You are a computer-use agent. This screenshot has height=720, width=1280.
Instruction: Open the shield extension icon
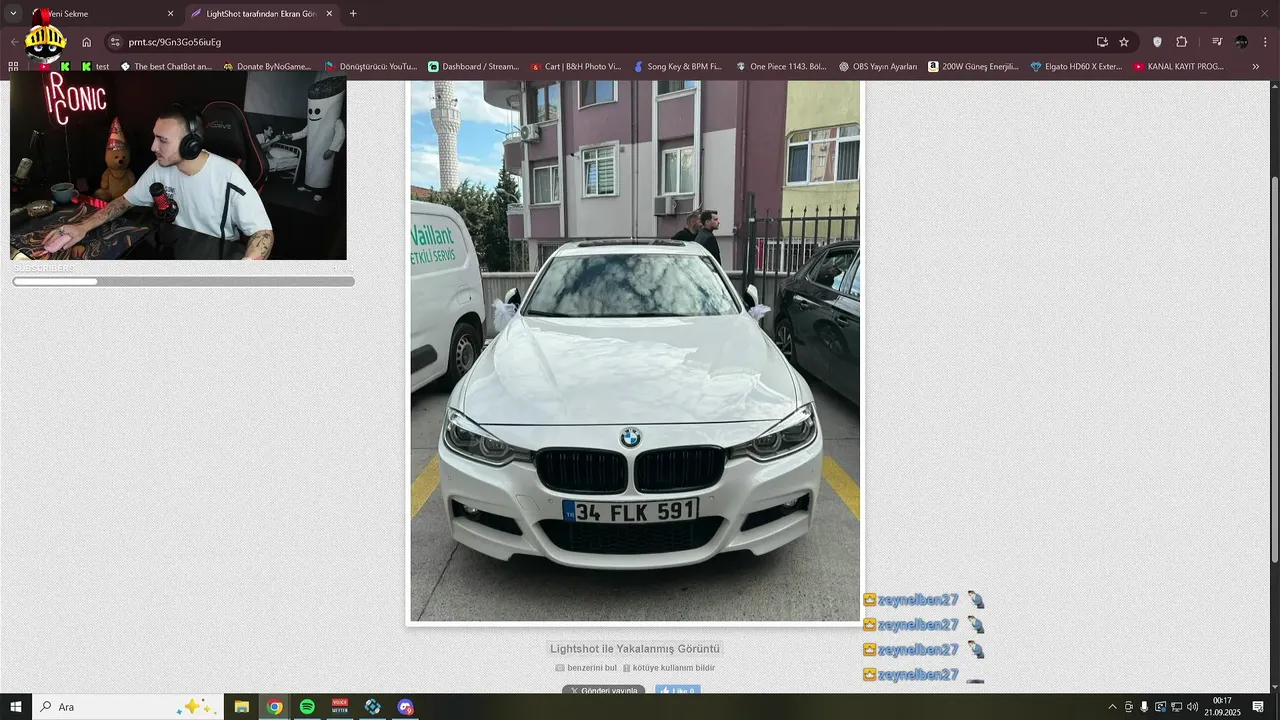coord(1158,42)
